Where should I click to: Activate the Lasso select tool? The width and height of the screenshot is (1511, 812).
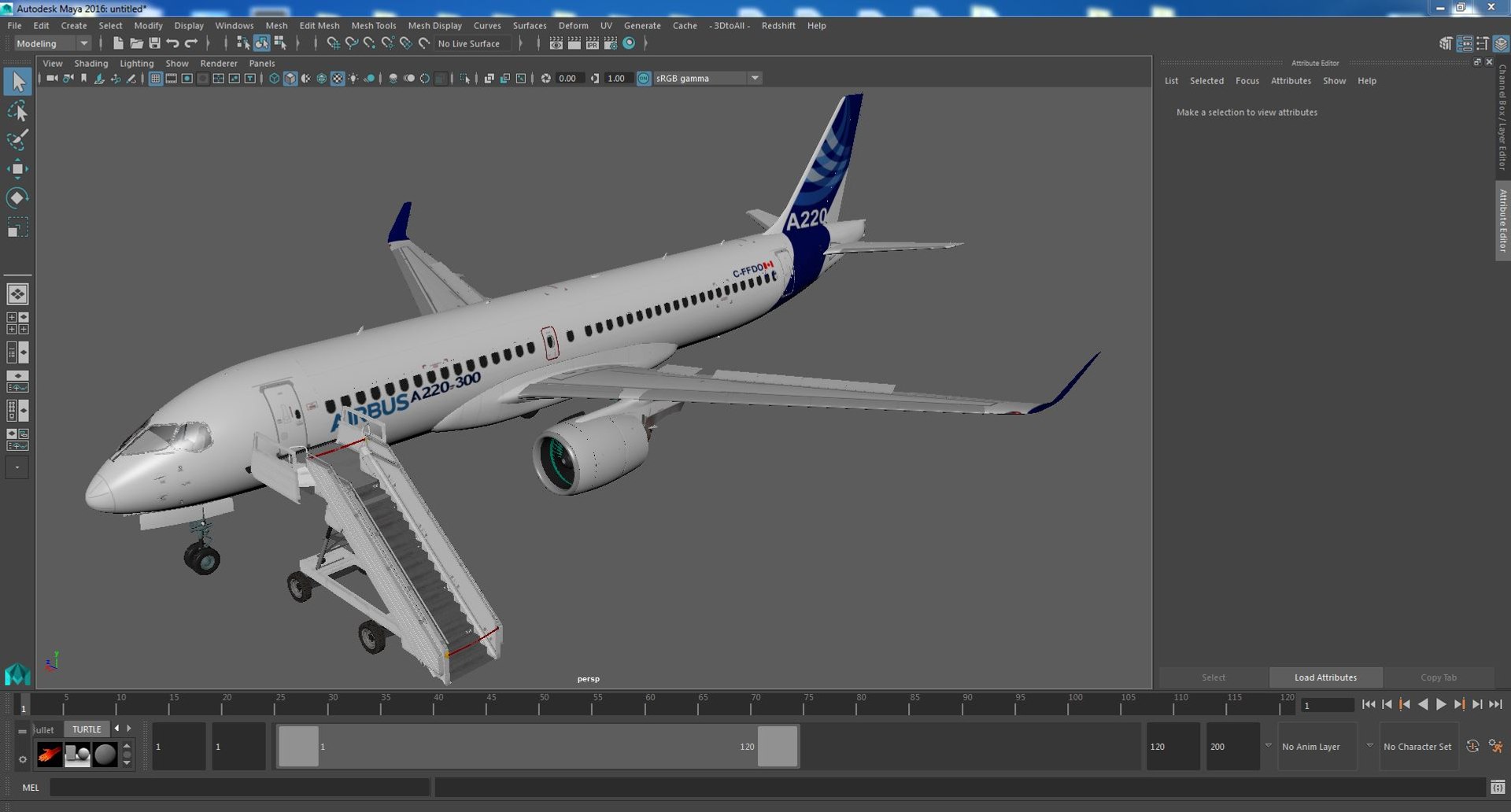coord(17,111)
